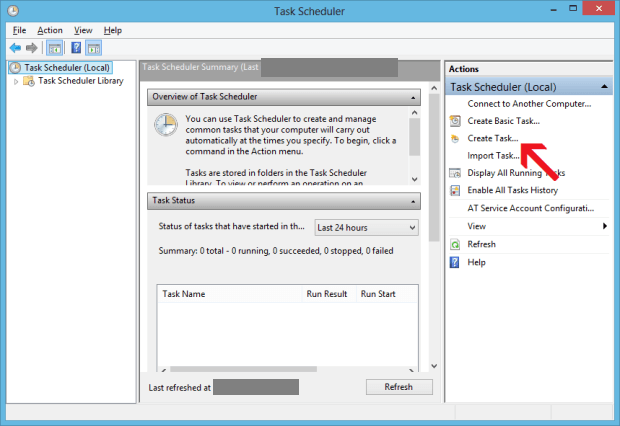620x426 pixels.
Task: Click the summary pane scrollbar down arrow
Action: pos(434,366)
